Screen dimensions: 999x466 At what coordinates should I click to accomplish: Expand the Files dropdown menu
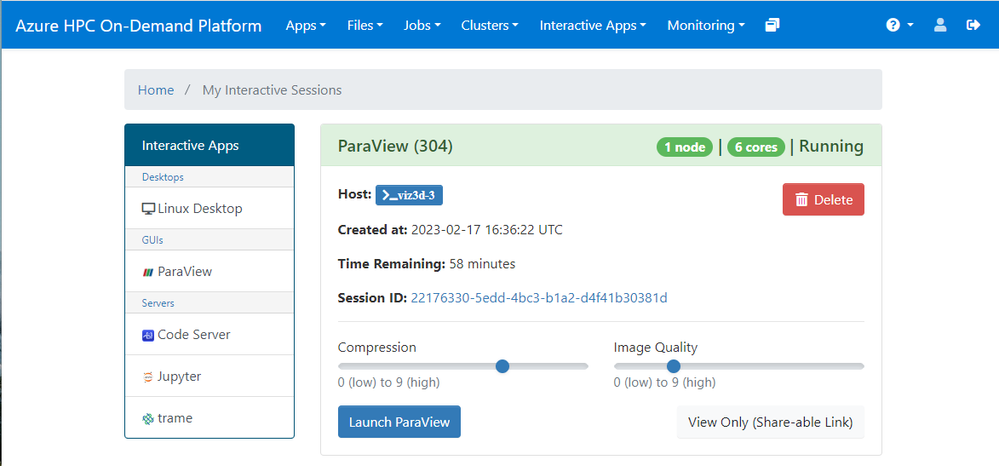(365, 25)
